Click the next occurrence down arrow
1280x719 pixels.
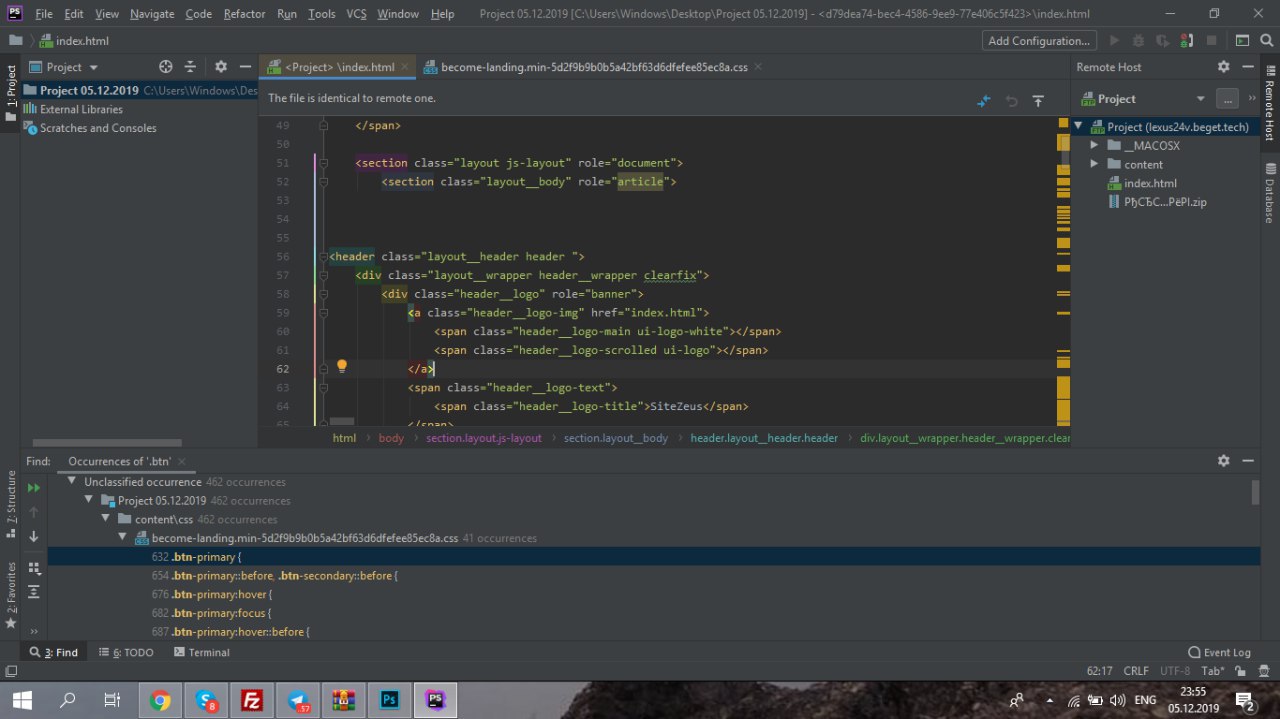[x=34, y=537]
